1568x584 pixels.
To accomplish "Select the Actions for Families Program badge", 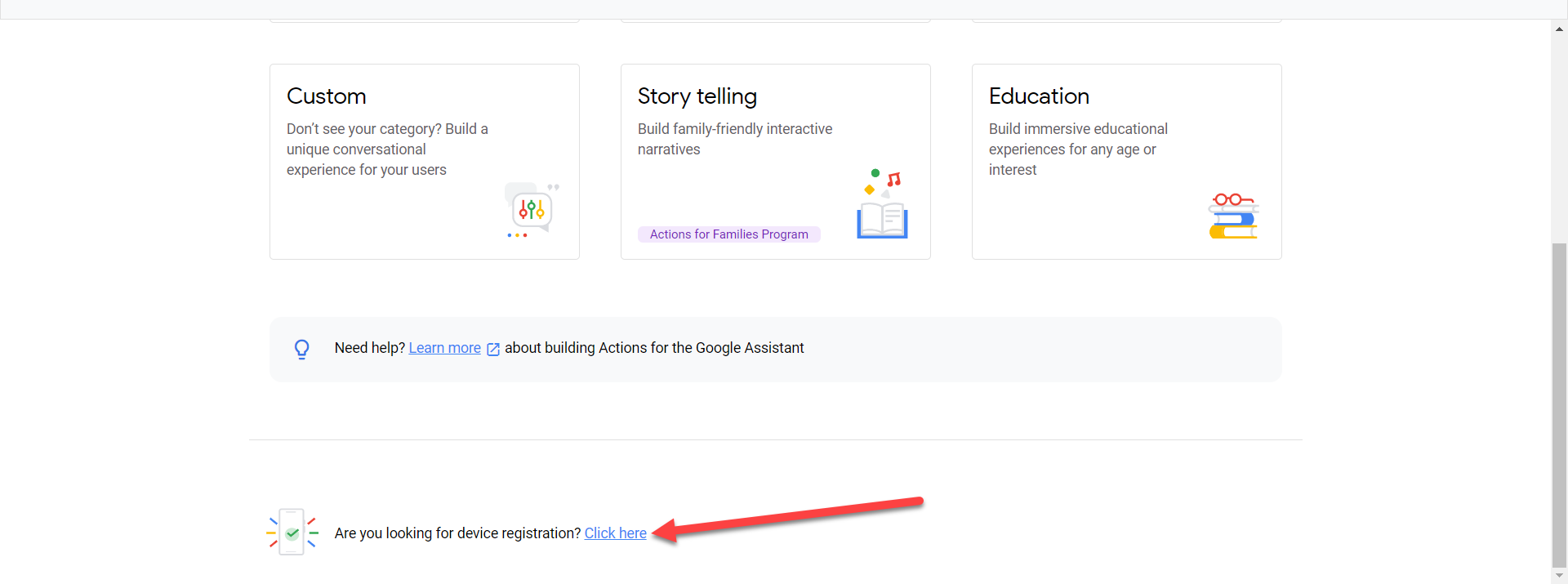I will [728, 234].
